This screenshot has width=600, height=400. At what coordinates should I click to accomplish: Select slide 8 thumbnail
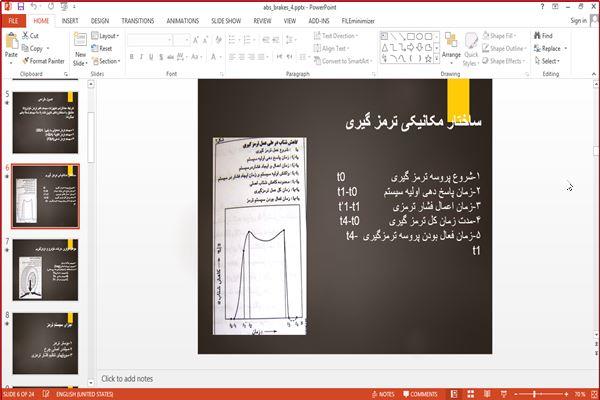point(45,343)
